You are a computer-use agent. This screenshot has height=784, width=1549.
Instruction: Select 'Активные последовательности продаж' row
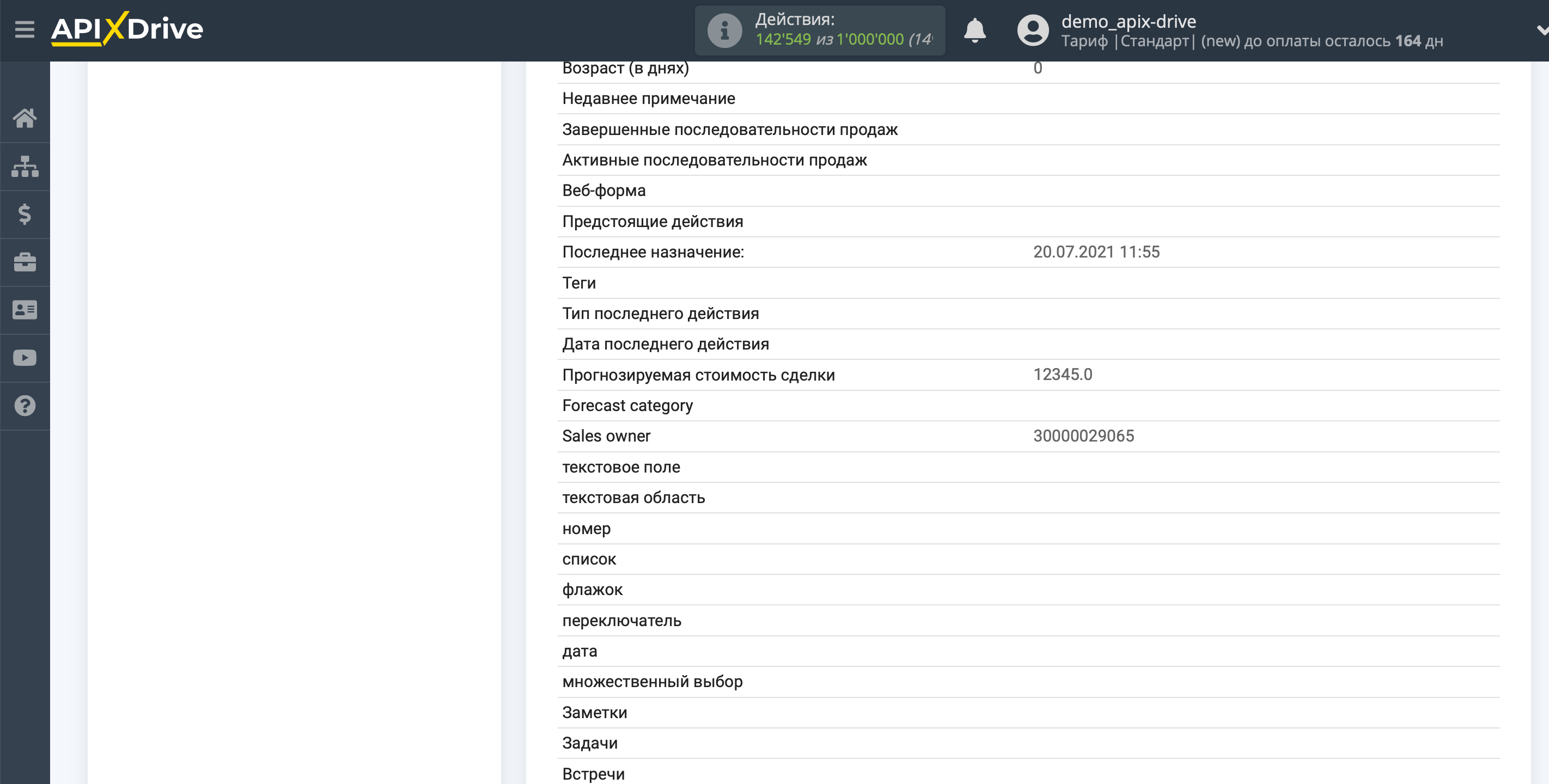point(1028,160)
